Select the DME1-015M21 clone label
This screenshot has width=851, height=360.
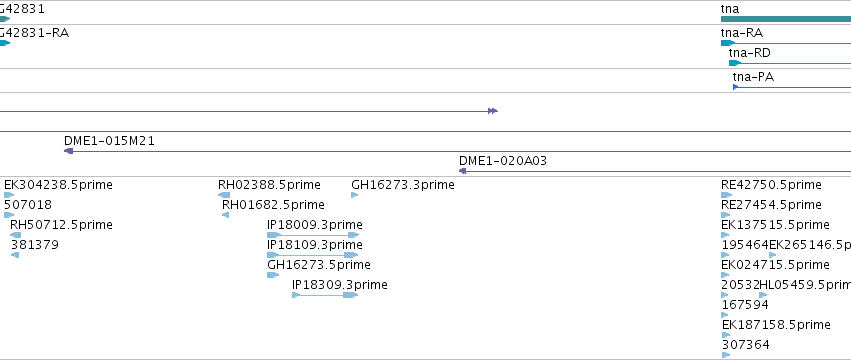[109, 141]
